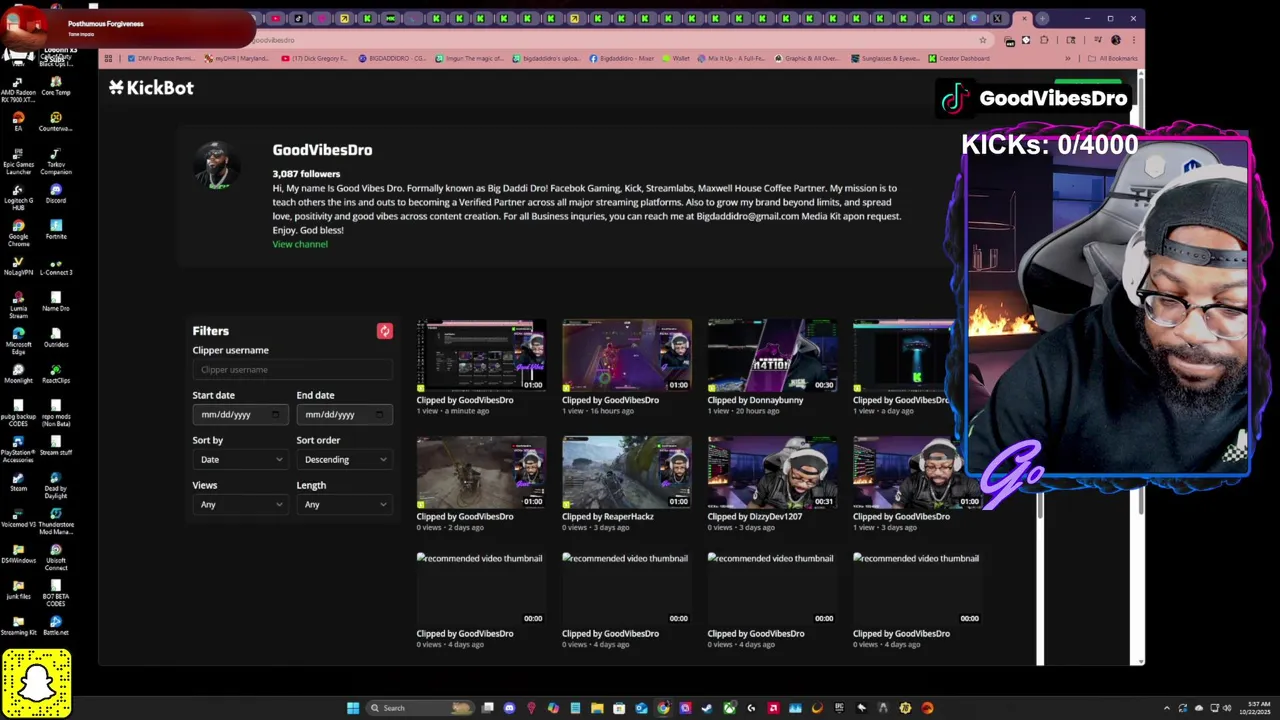Open the Google Chrome desktop shortcut
1280x720 pixels.
(18, 233)
